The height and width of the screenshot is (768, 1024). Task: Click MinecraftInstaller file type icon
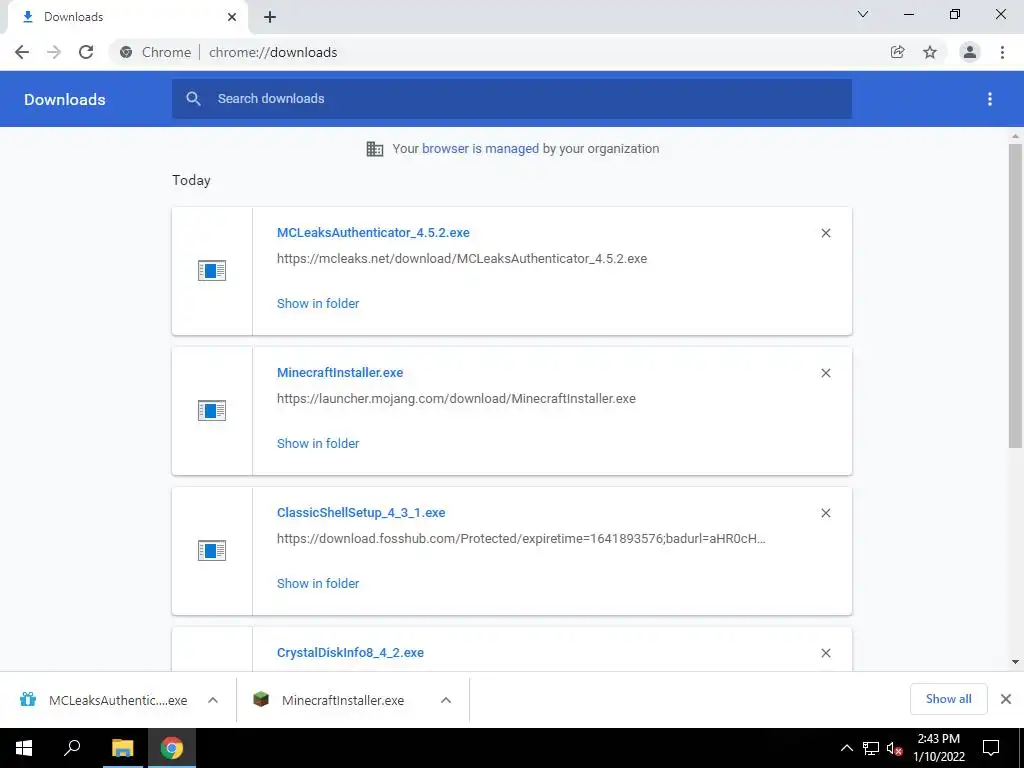(x=212, y=411)
